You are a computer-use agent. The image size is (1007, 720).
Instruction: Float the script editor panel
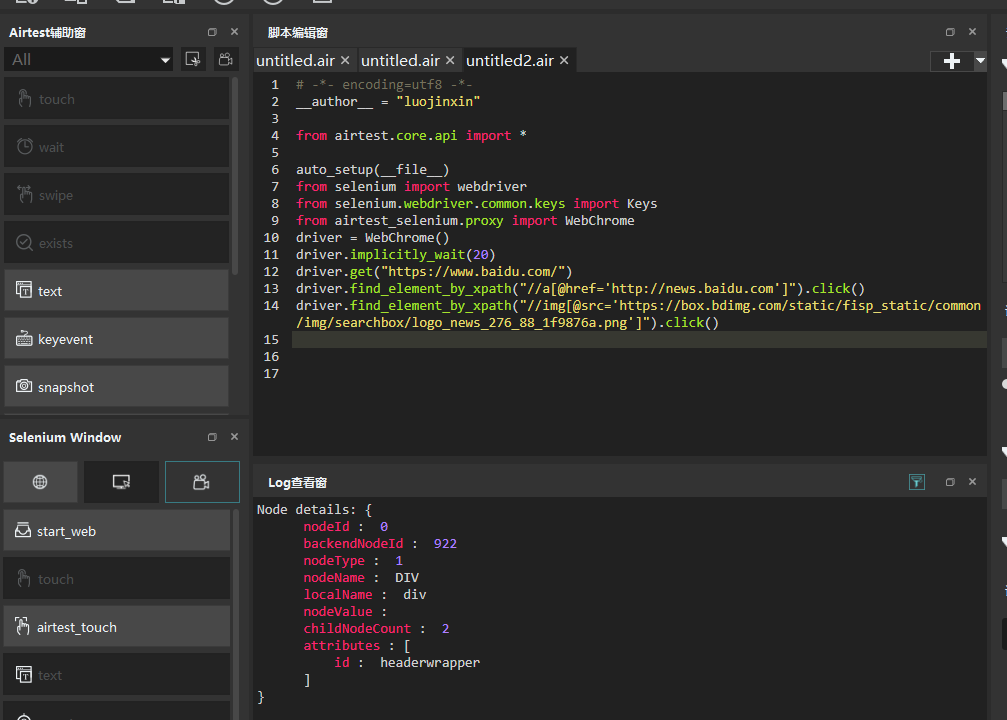[950, 31]
